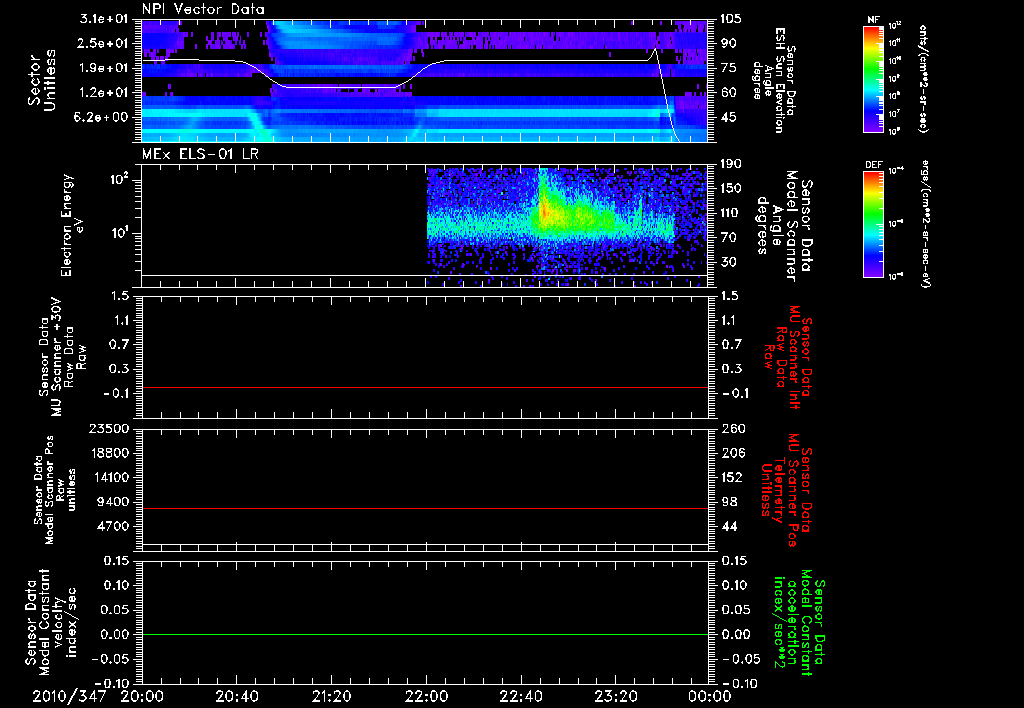Click the 23:20 time axis label
This screenshot has height=708, width=1024.
615,696
